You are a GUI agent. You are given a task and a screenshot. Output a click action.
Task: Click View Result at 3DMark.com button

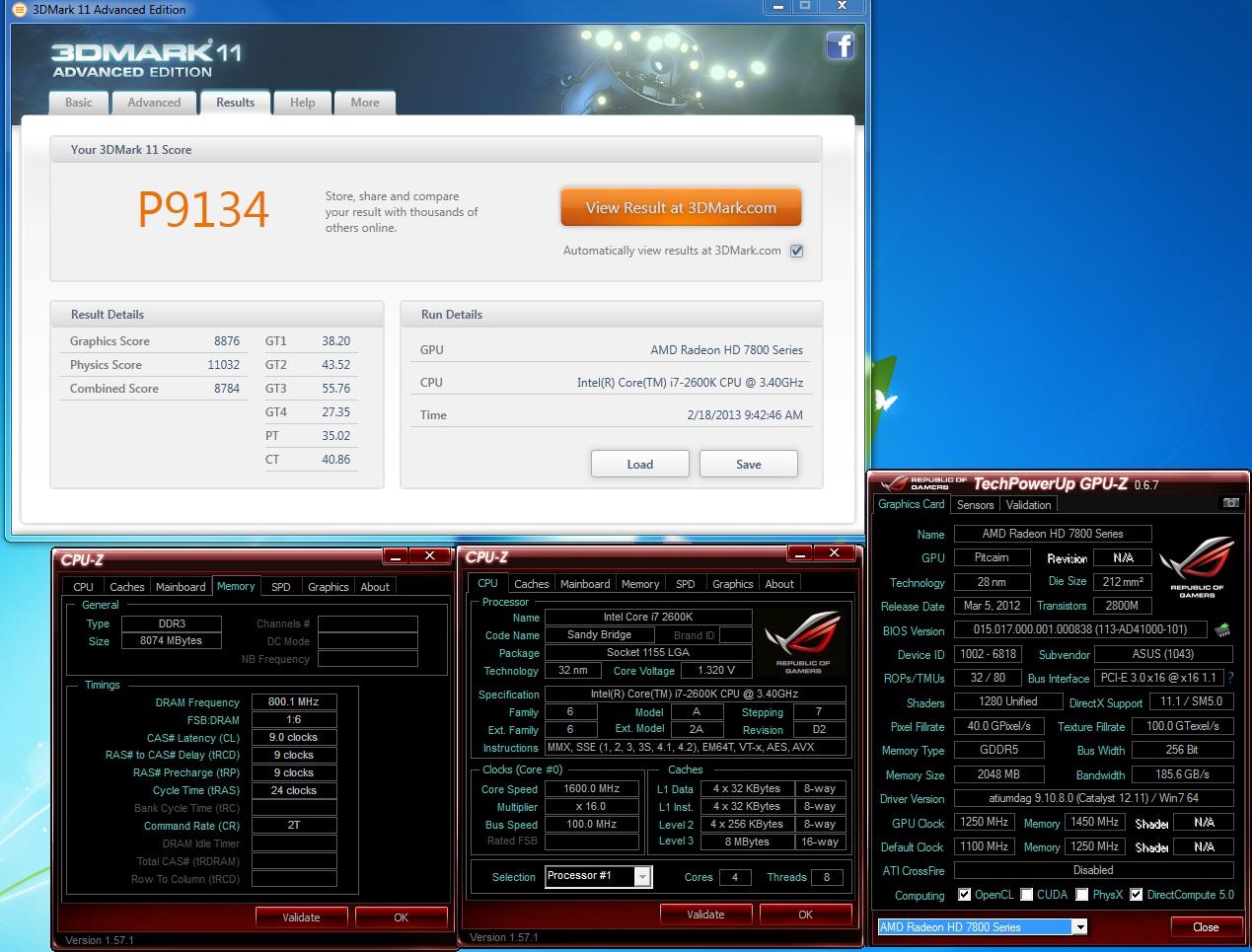681,208
